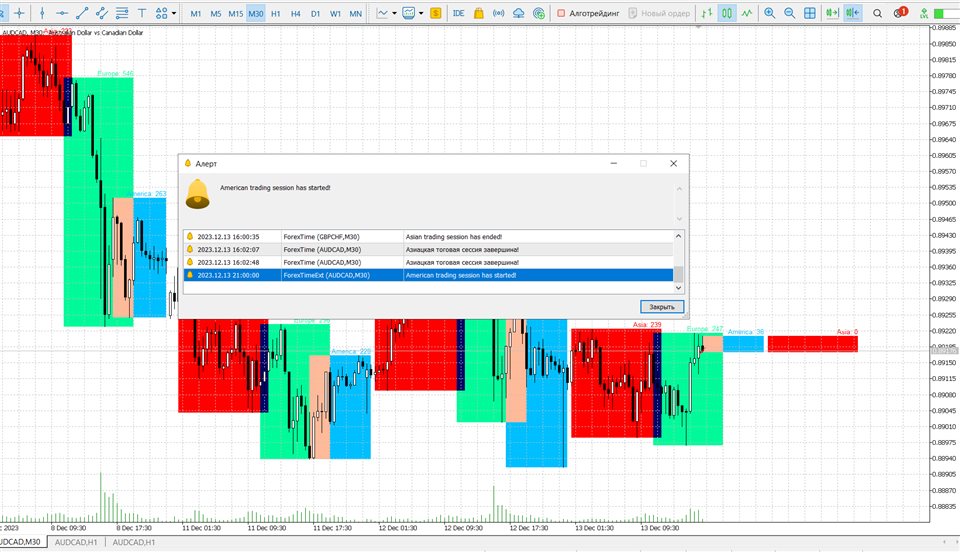960x552 pixels.
Task: Open notifications icon with red badge
Action: tap(899, 12)
